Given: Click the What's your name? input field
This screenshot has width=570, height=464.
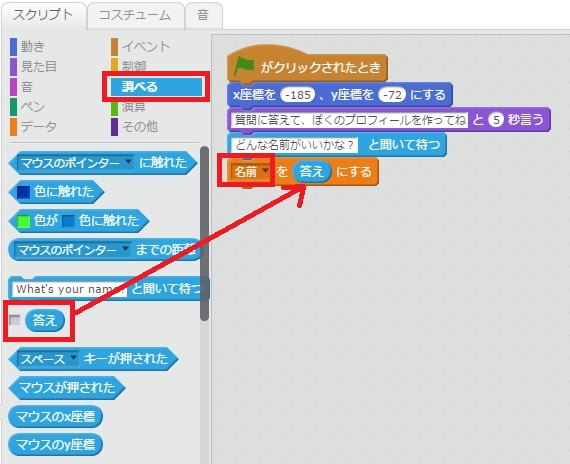Looking at the screenshot, I should (x=69, y=289).
